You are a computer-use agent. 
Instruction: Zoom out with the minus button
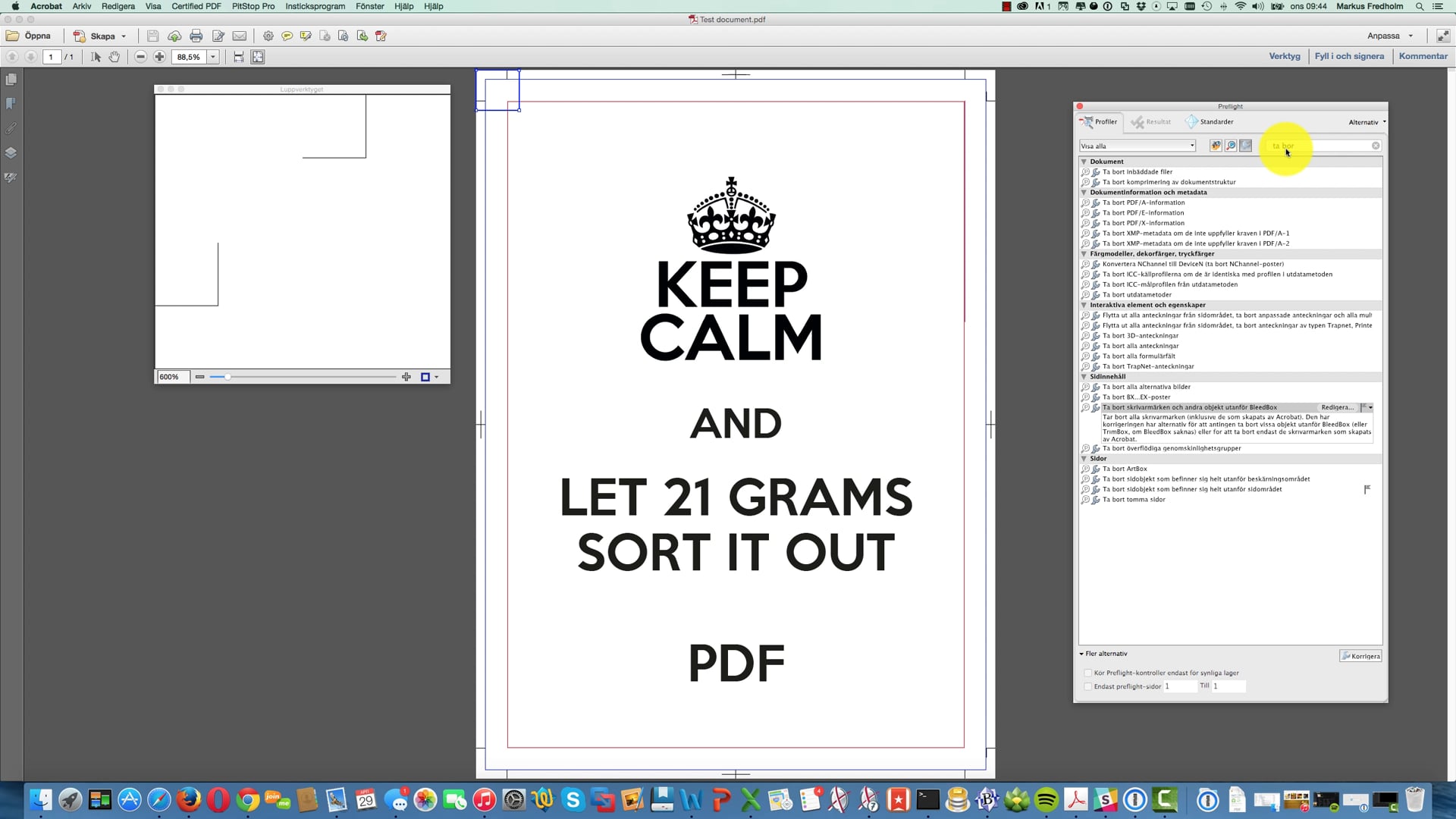pyautogui.click(x=140, y=57)
